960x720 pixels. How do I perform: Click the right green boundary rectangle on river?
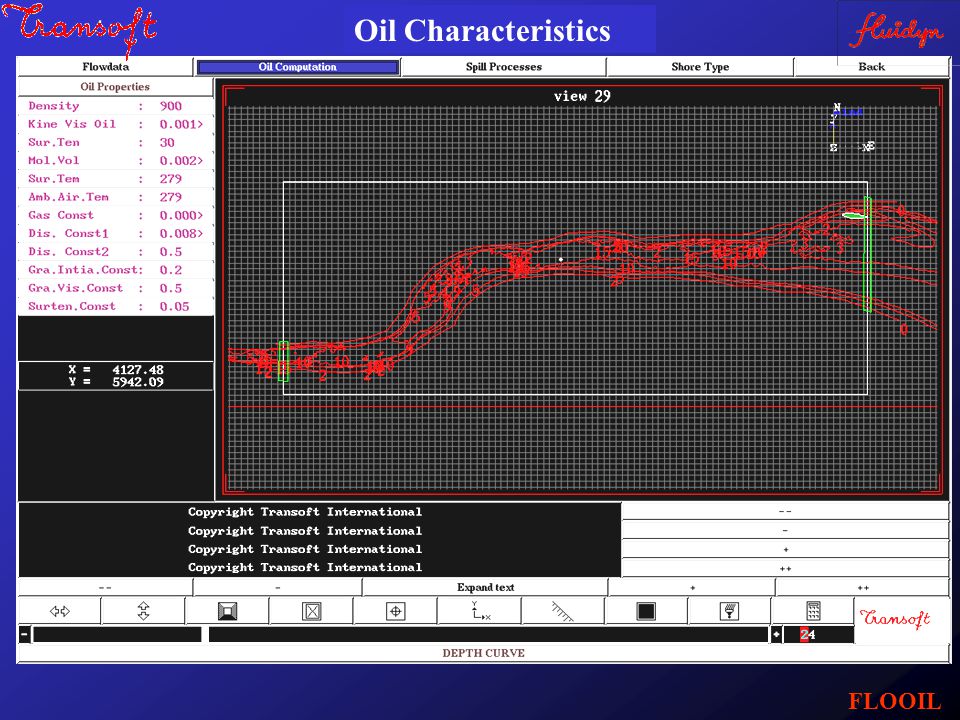coord(868,254)
